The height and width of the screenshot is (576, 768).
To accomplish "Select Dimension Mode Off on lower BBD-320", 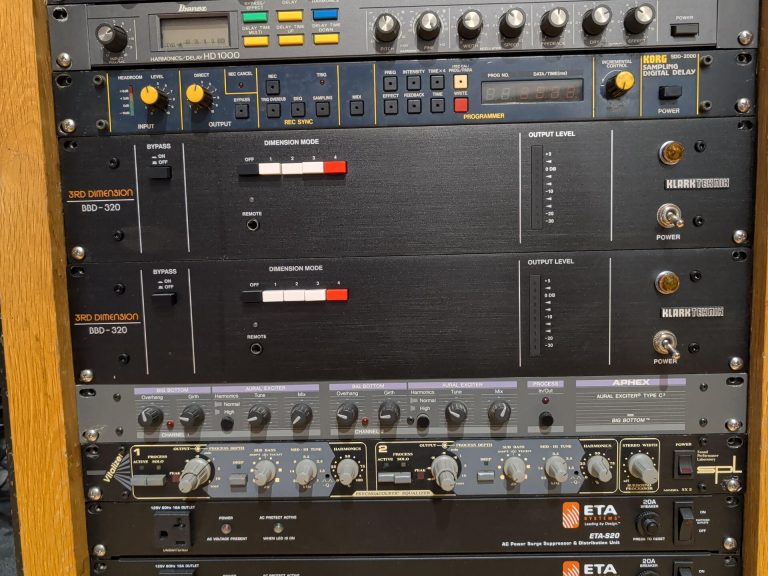I will pyautogui.click(x=251, y=296).
